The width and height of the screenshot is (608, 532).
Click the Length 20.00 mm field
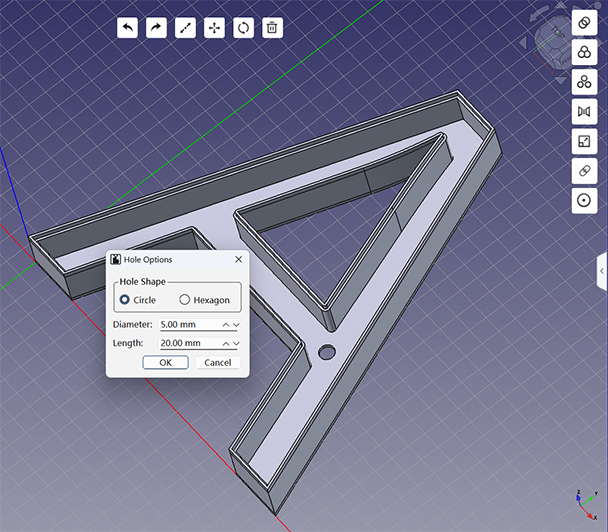200,343
